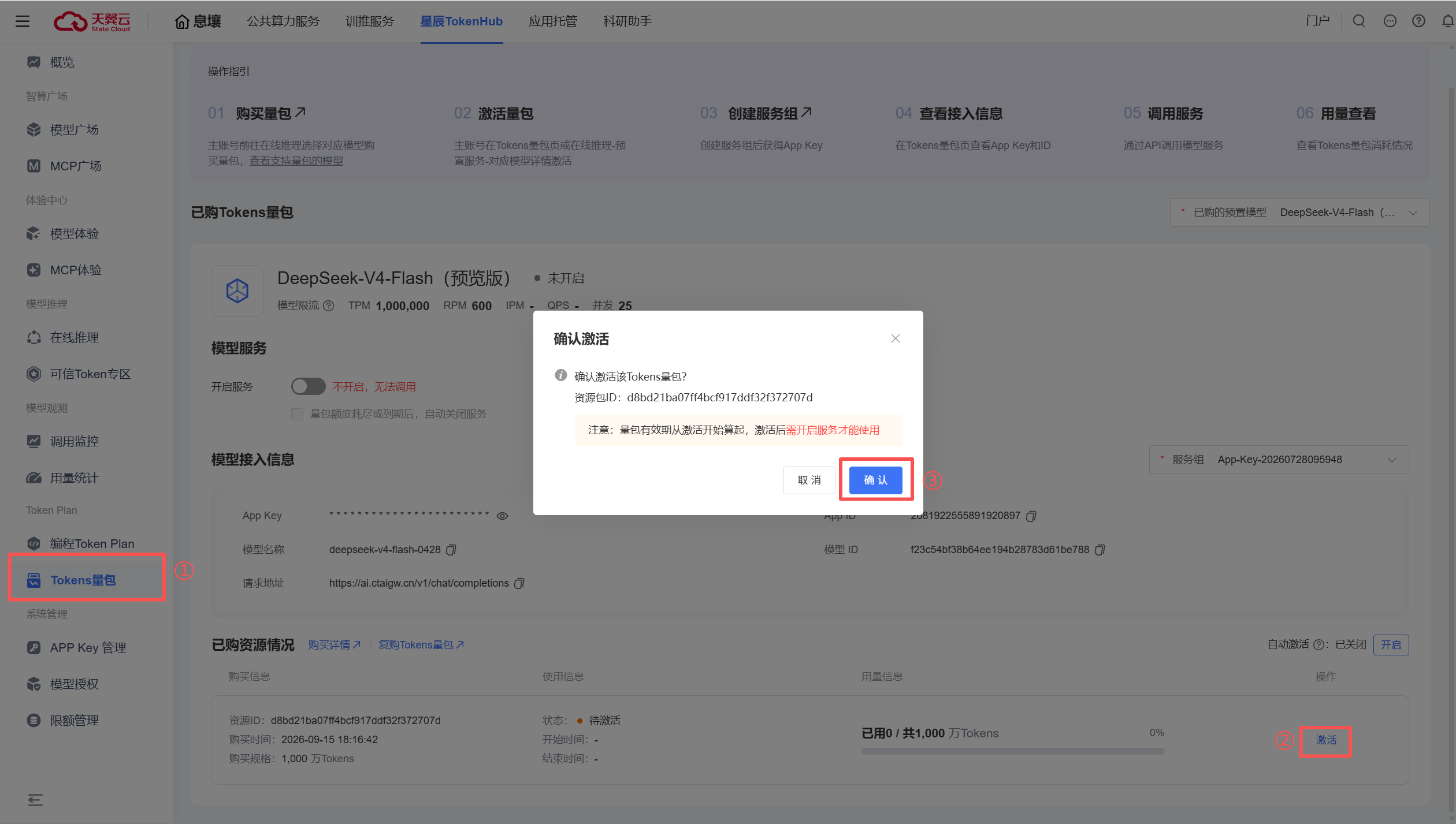Copy the request address URL
1456x824 pixels.
pyautogui.click(x=519, y=583)
